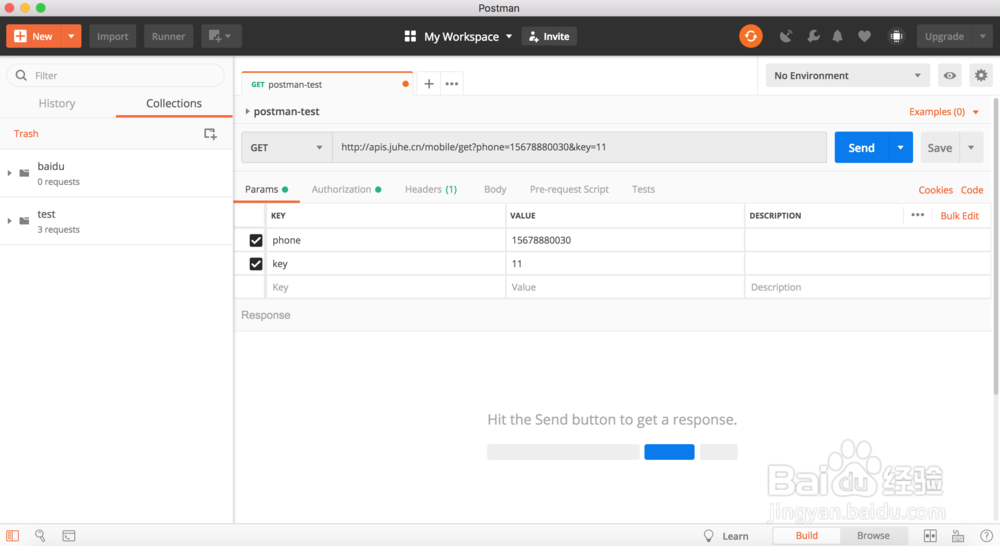This screenshot has width=1000, height=546.
Task: Uncheck the phone parameter checkbox
Action: coord(256,240)
